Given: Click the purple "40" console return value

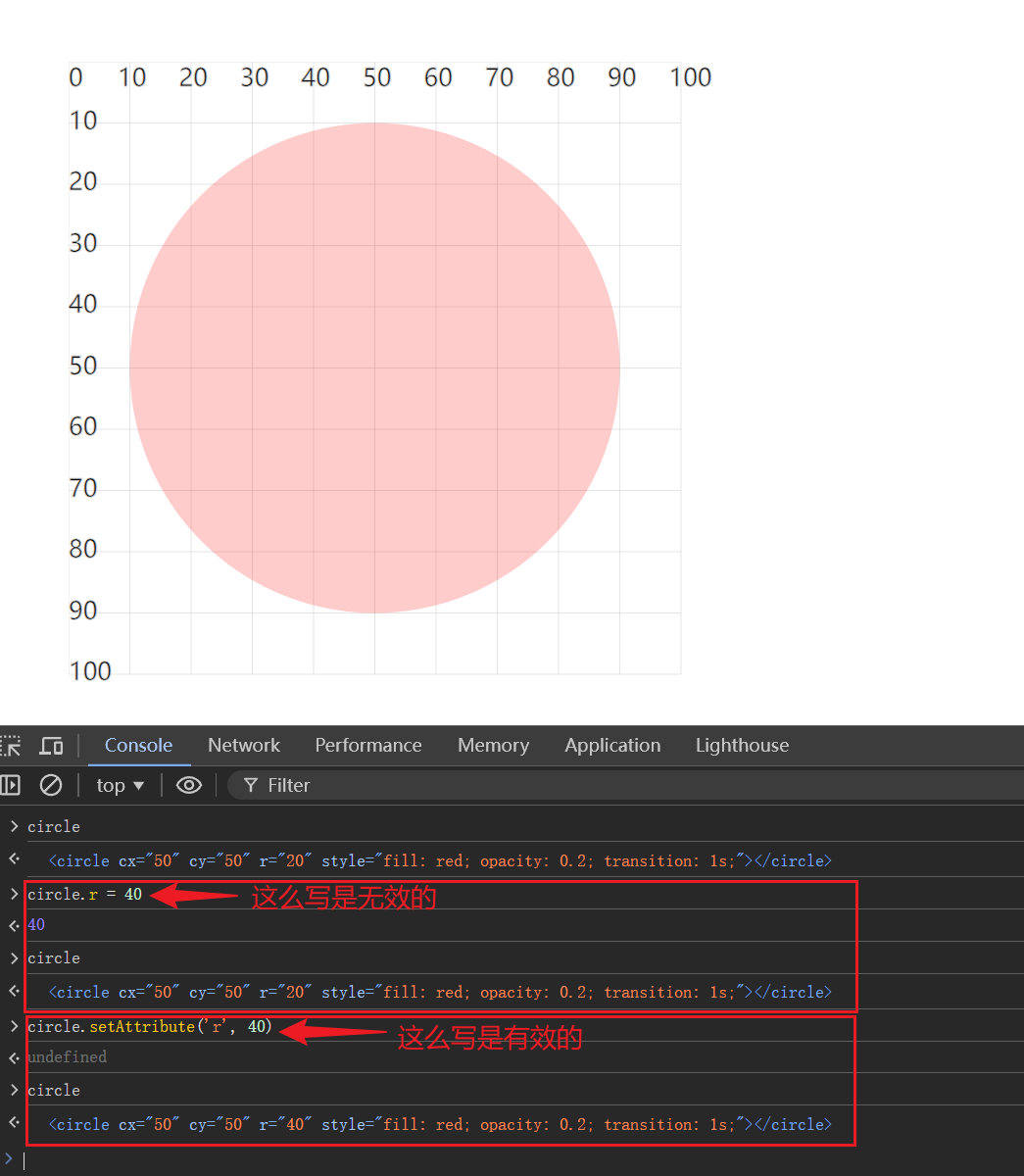Looking at the screenshot, I should [36, 924].
